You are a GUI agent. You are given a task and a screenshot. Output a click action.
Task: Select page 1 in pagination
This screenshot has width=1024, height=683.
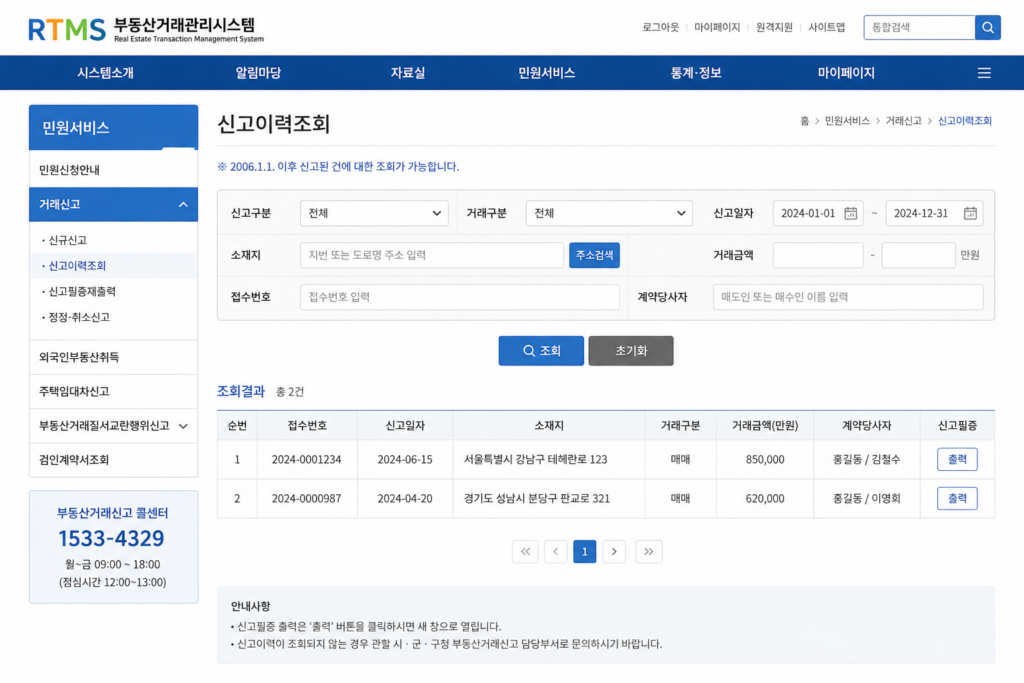(584, 552)
